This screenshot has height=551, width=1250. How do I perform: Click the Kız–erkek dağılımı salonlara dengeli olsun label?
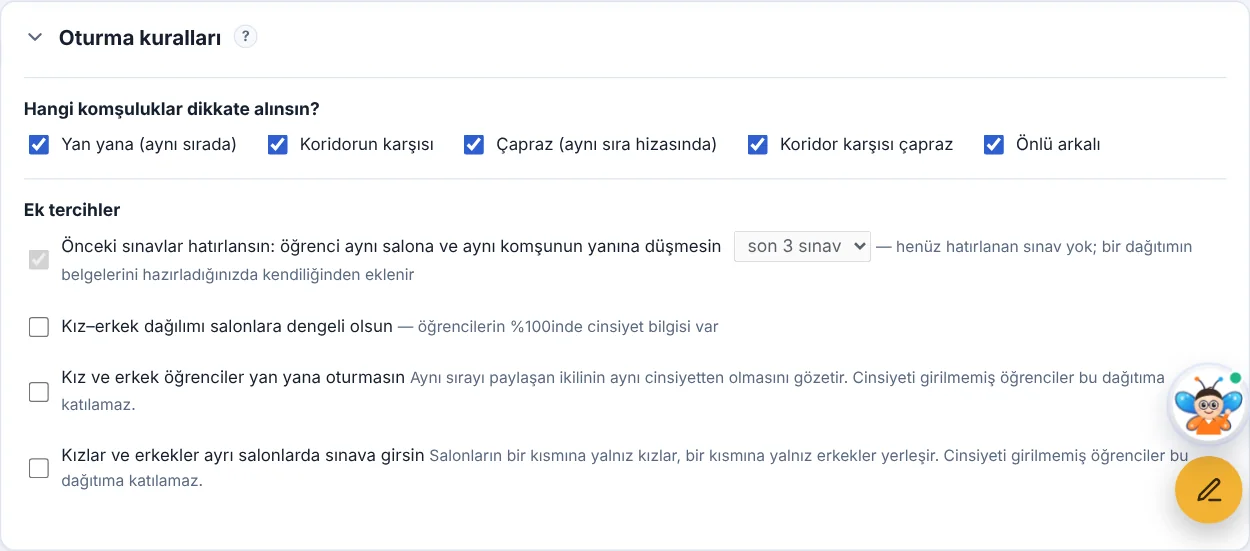[227, 326]
